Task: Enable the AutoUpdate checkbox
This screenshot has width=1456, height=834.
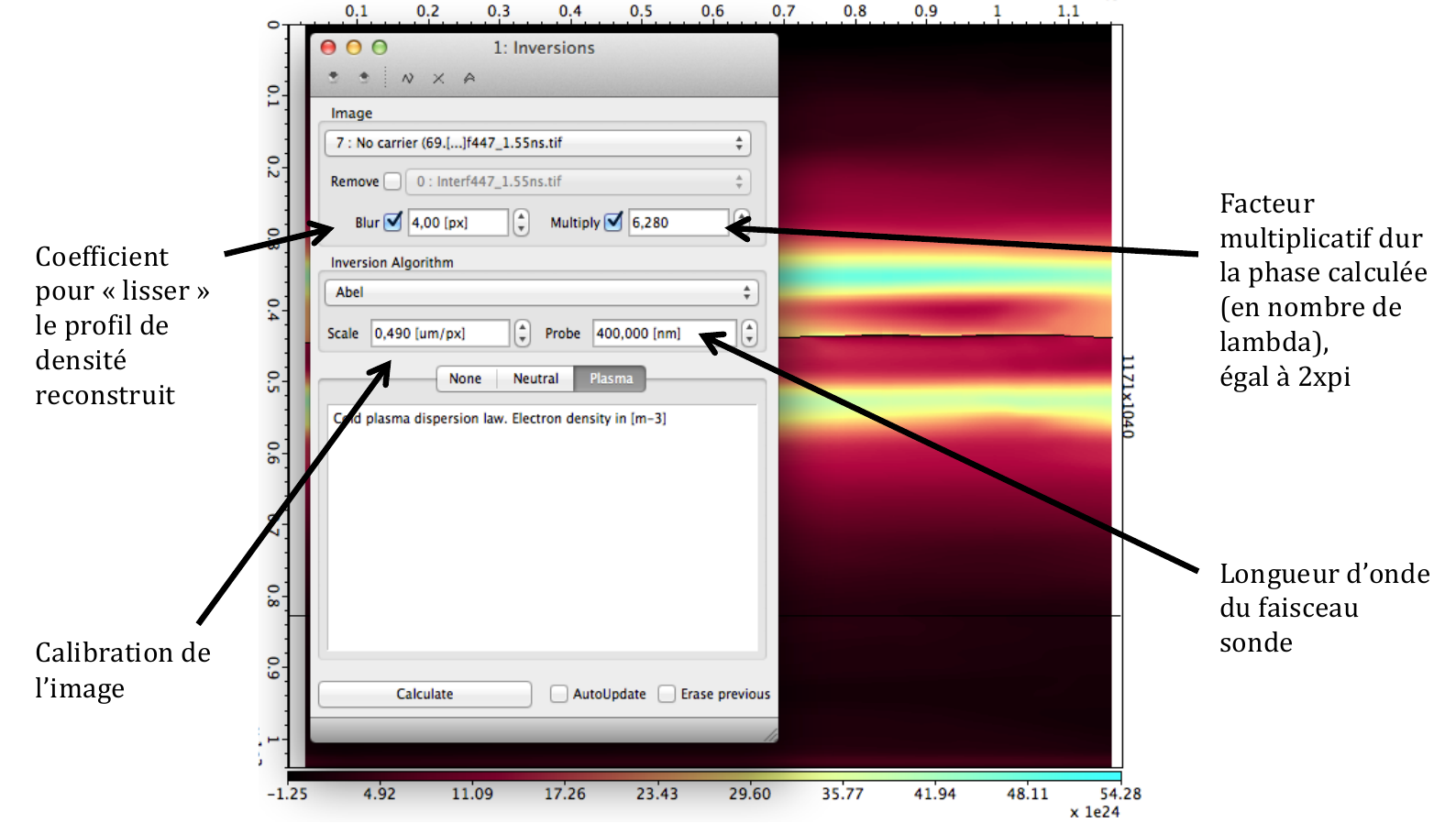Action: 558,694
